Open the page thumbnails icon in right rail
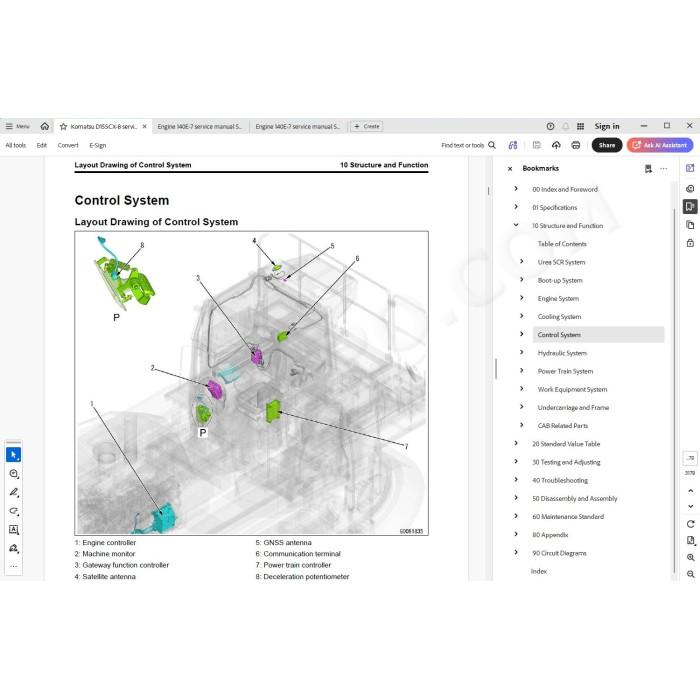 click(x=690, y=225)
